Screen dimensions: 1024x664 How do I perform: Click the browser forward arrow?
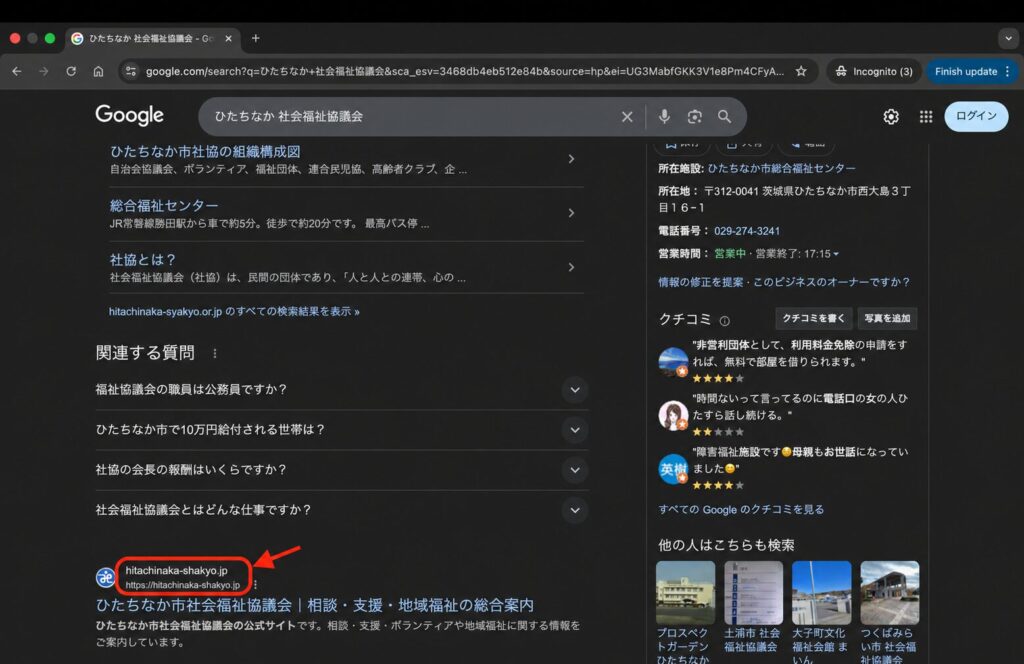coord(44,71)
